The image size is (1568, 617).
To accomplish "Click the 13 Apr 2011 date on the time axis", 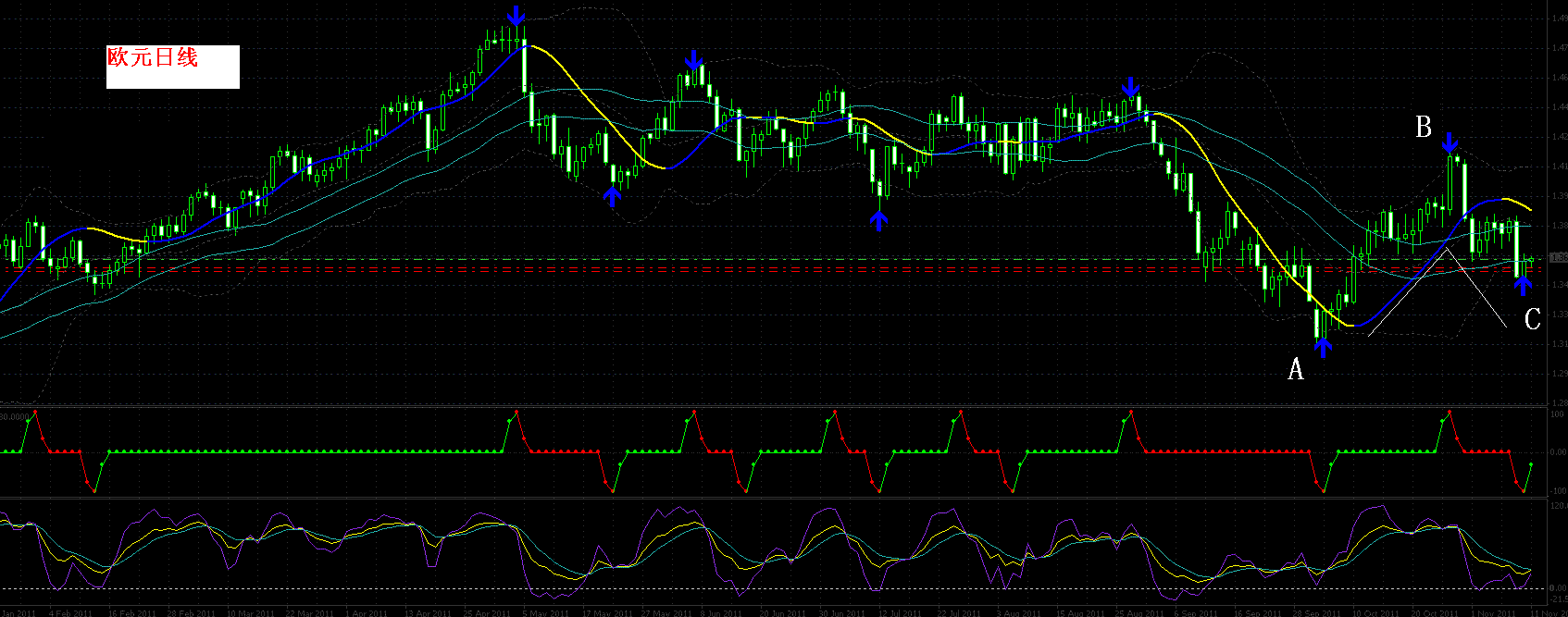I will click(x=428, y=612).
